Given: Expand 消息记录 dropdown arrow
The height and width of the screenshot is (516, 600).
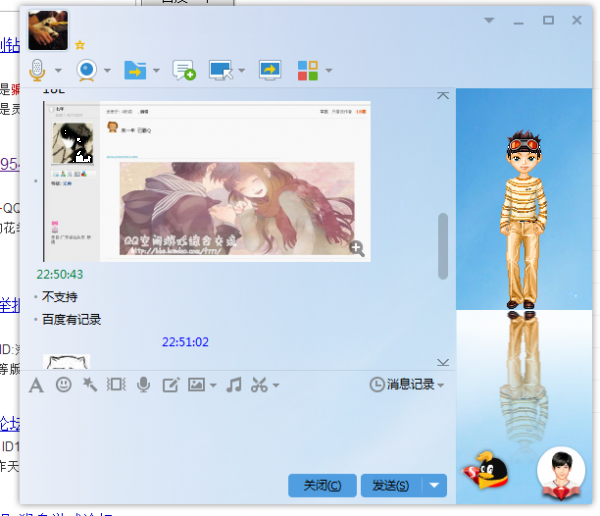Looking at the screenshot, I should (x=441, y=385).
